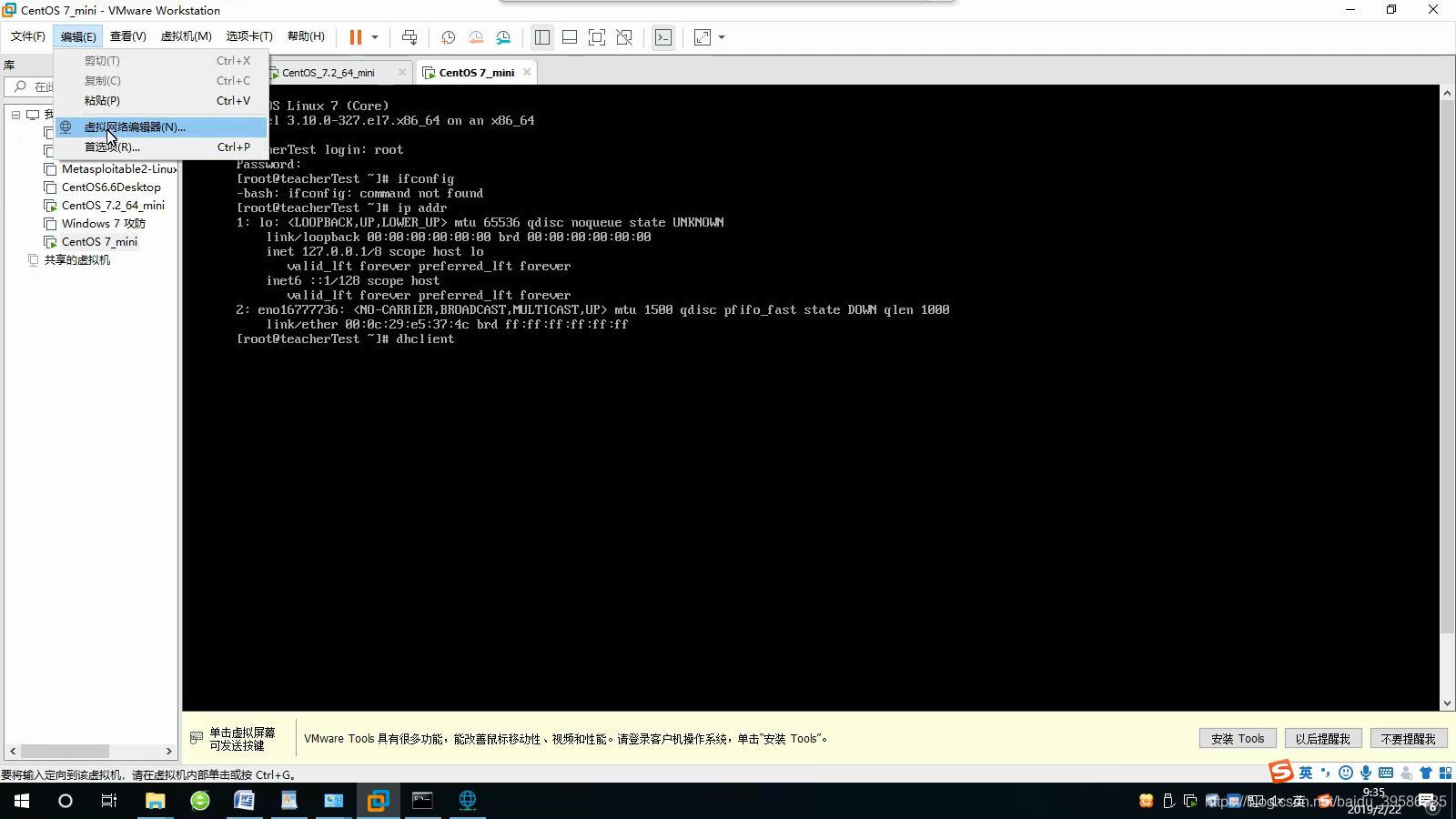This screenshot has width=1456, height=819.
Task: Click the library scrollbar left arrow
Action: pos(12,751)
